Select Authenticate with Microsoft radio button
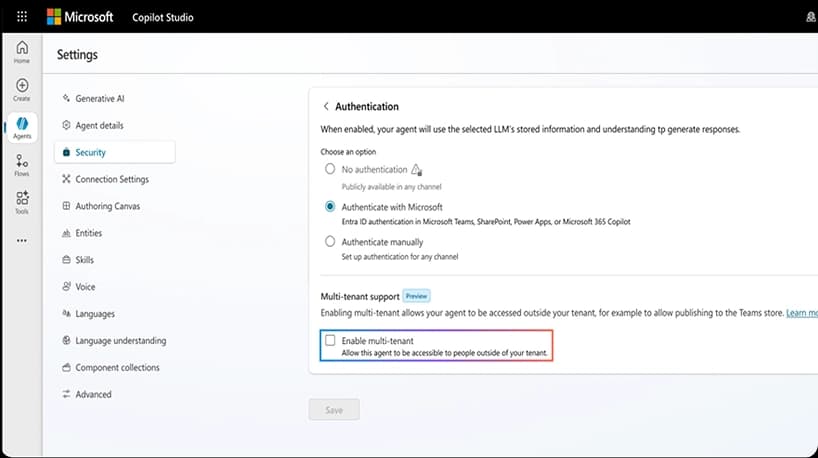The image size is (818, 458). pos(330,207)
